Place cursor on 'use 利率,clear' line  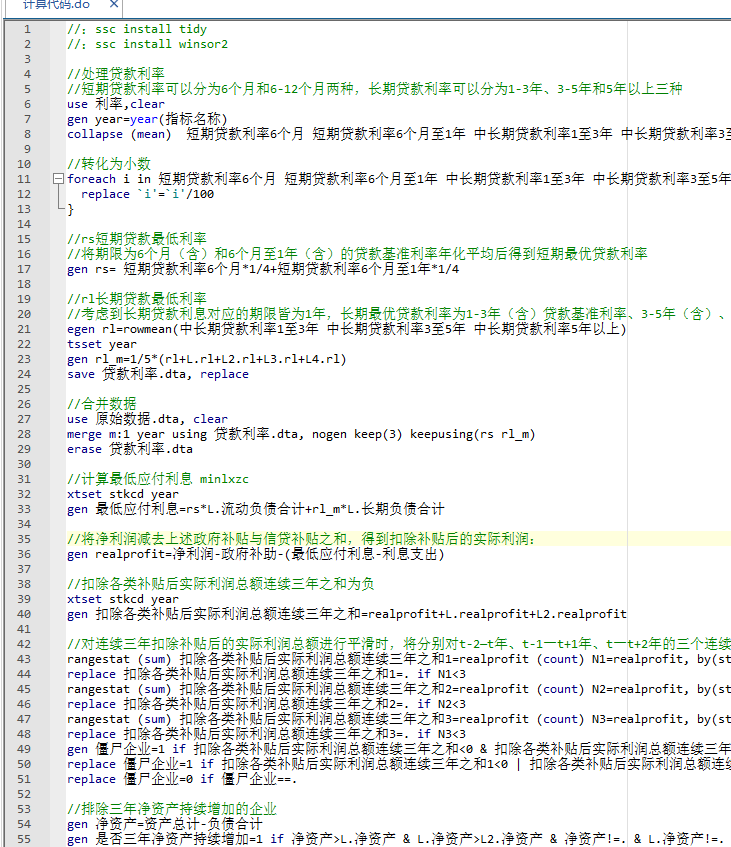(116, 104)
